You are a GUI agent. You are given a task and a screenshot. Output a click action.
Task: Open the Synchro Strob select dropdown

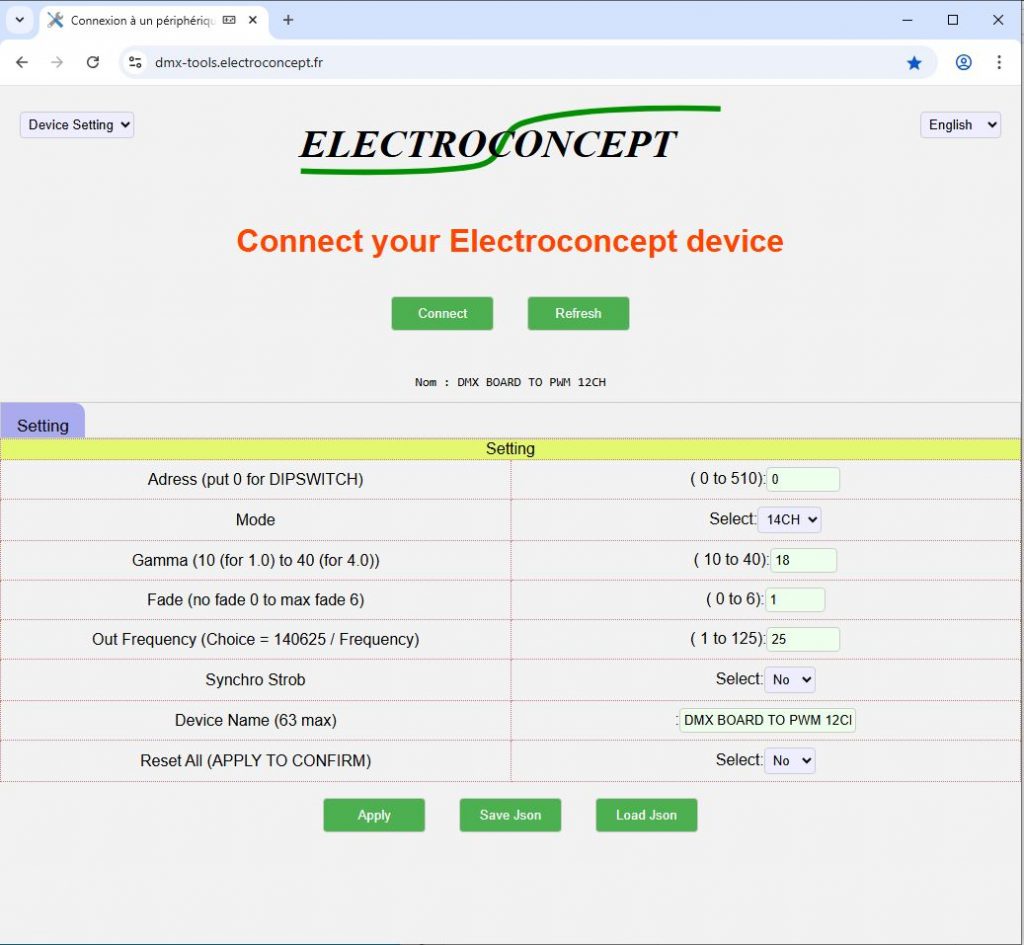click(789, 680)
